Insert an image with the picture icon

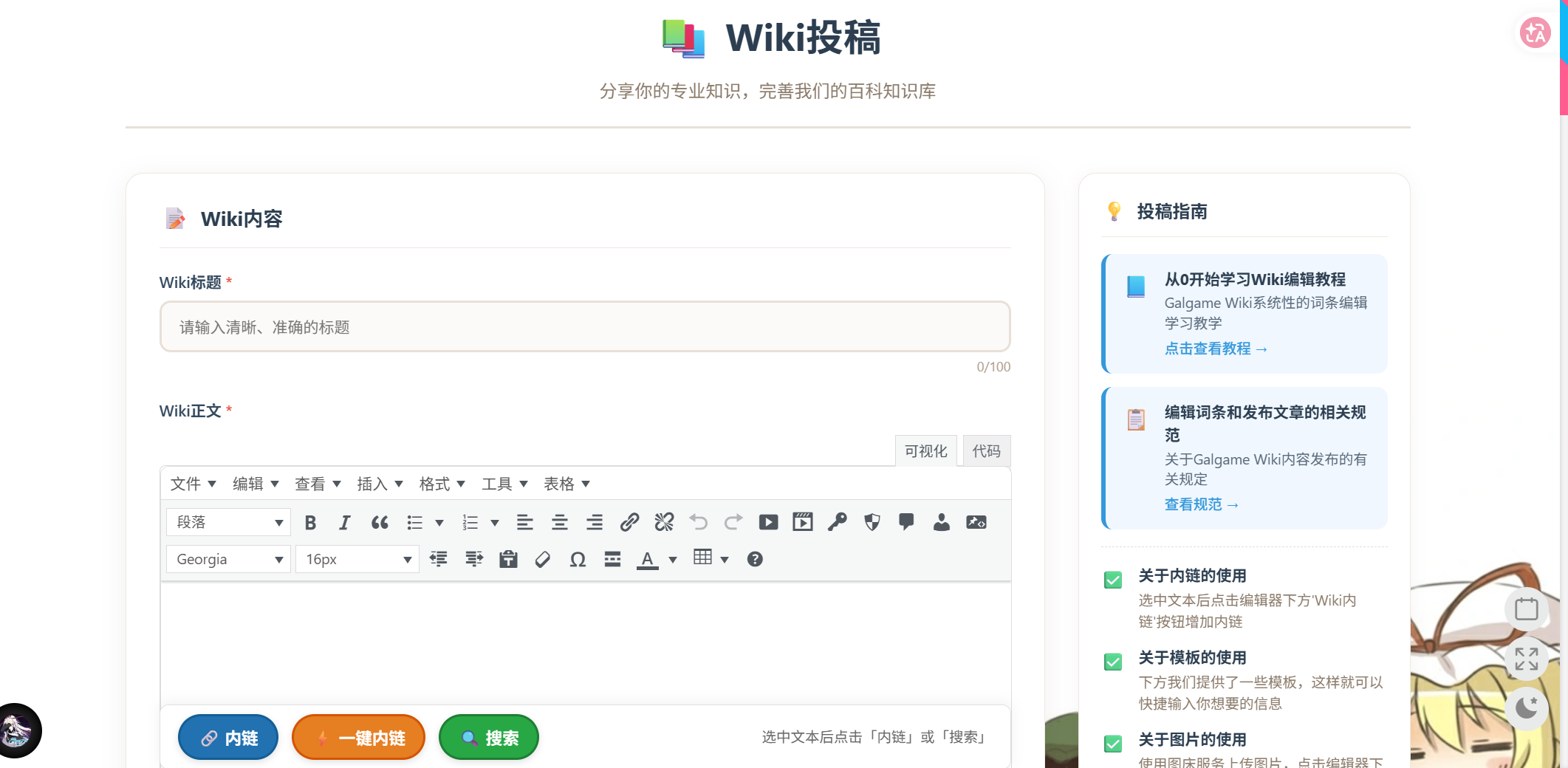976,523
